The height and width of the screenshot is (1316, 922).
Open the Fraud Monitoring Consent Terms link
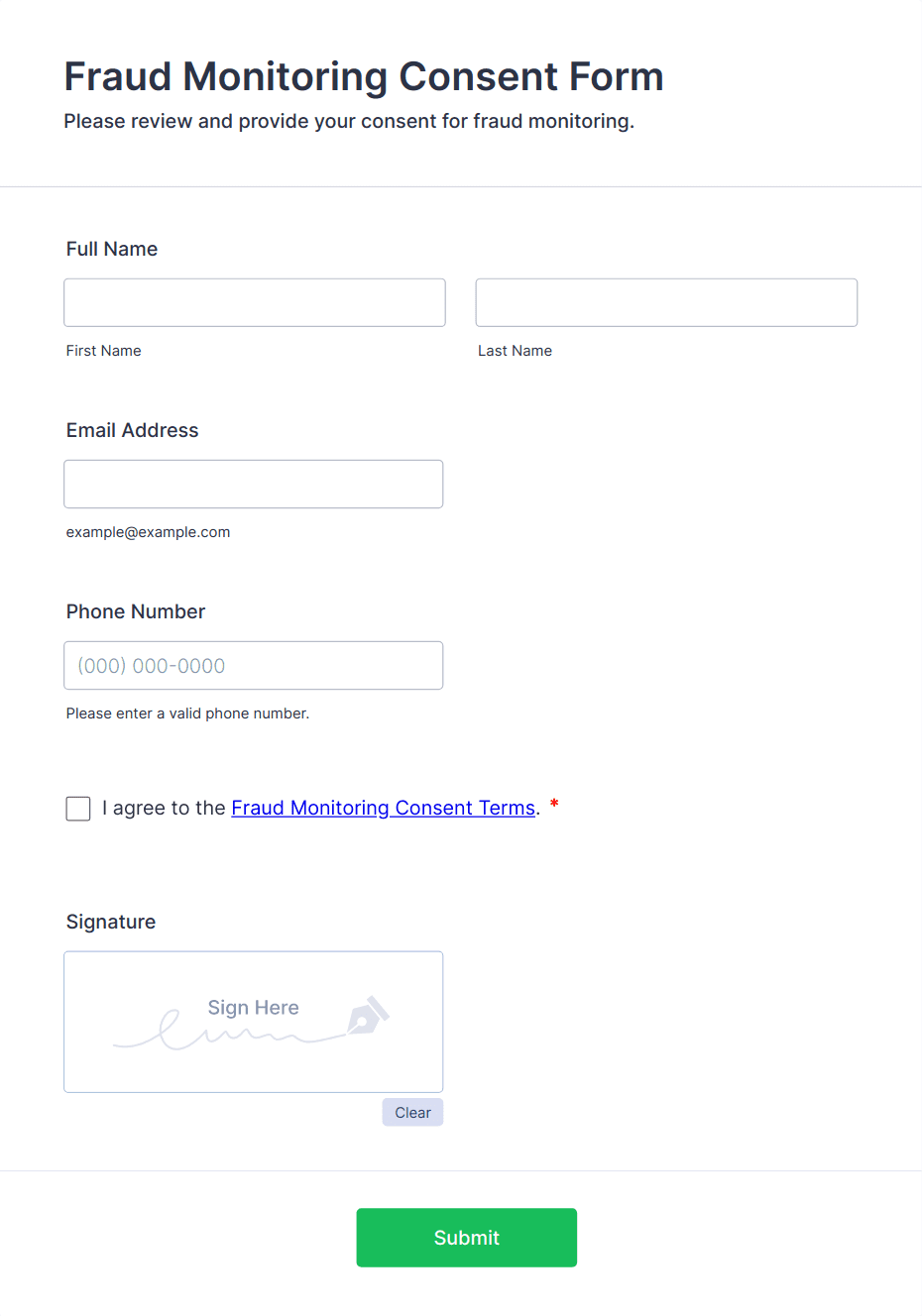[384, 808]
